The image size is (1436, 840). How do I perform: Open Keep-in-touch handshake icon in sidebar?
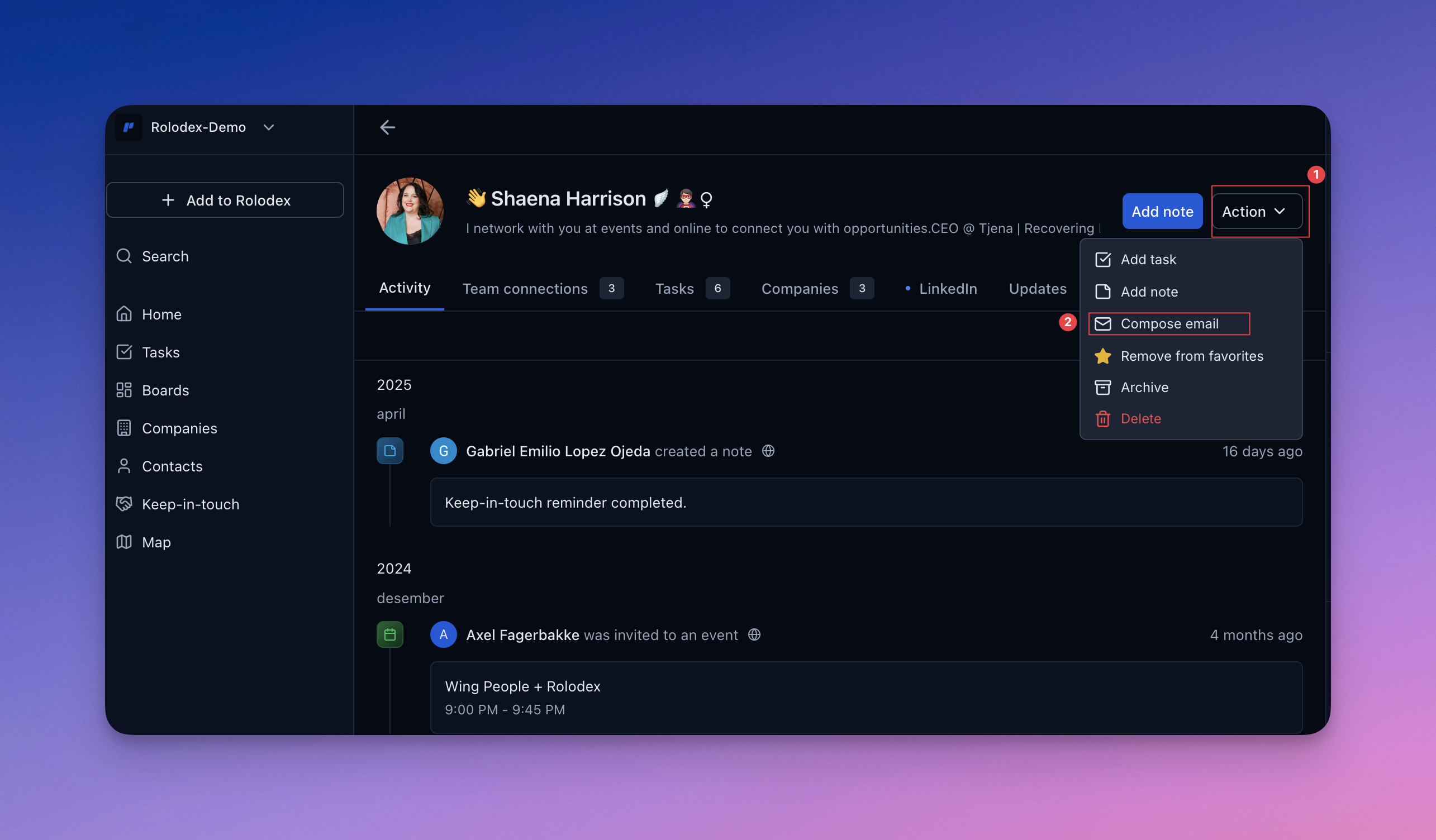(124, 504)
